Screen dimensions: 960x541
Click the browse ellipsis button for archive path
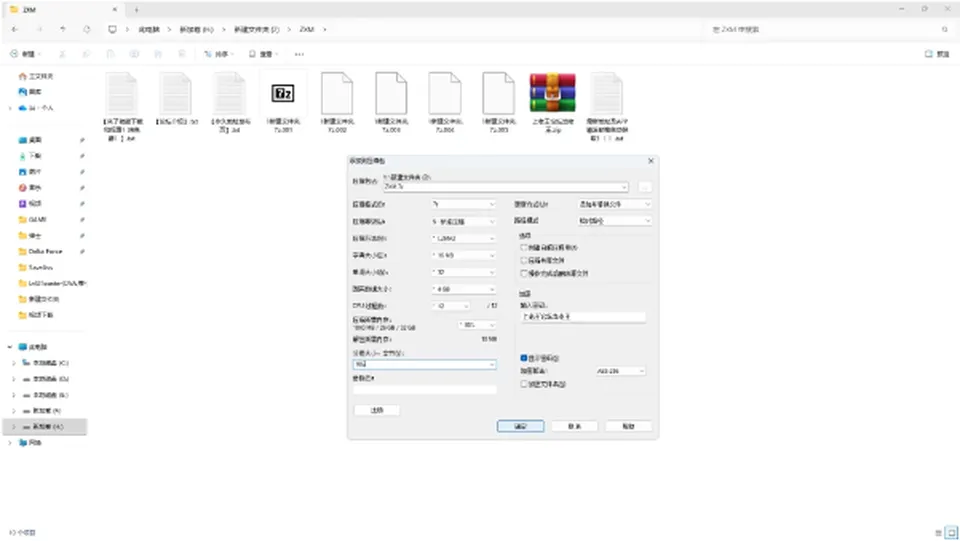tap(645, 187)
